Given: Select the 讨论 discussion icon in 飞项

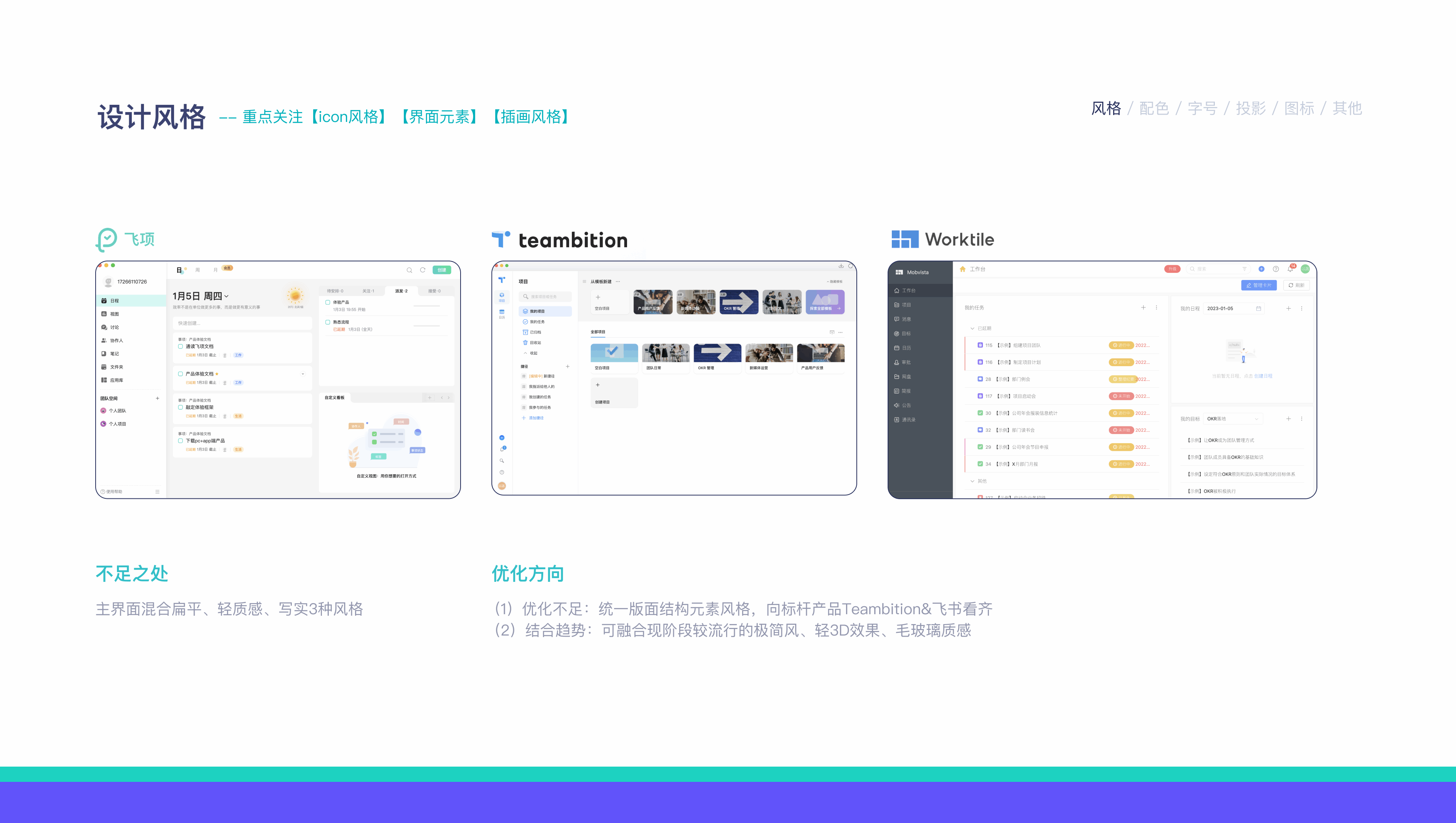Looking at the screenshot, I should [113, 327].
